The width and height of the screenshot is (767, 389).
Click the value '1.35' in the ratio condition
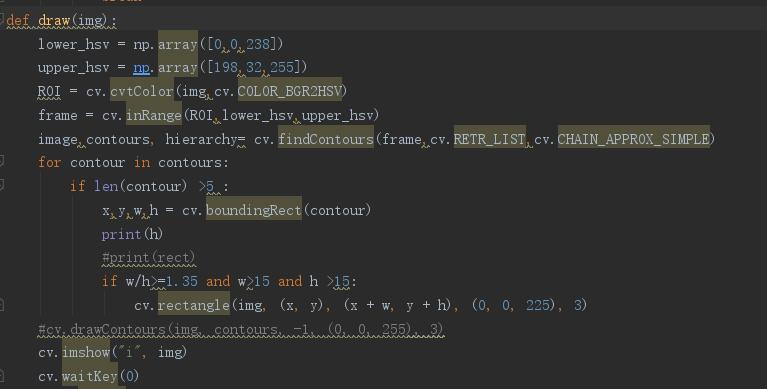tap(181, 281)
